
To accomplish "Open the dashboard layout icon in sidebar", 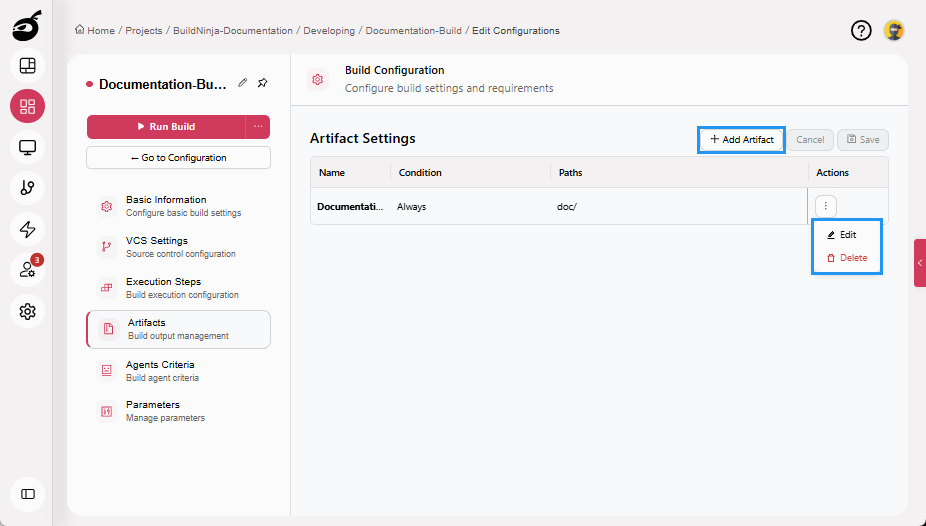I will (x=27, y=66).
